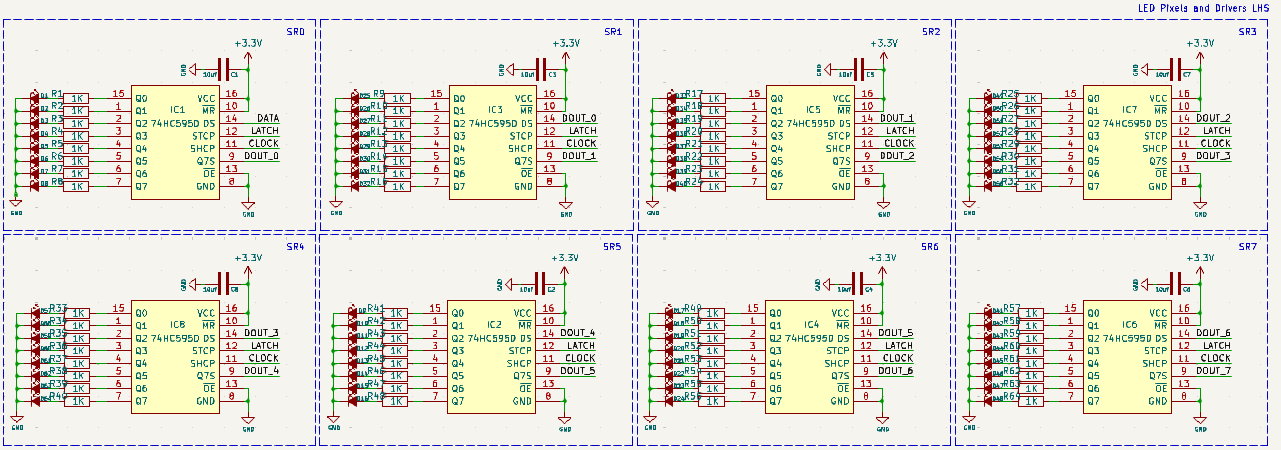Click resistor R8 on IC1 Q7 line
The width and height of the screenshot is (1281, 450).
[x=76, y=186]
